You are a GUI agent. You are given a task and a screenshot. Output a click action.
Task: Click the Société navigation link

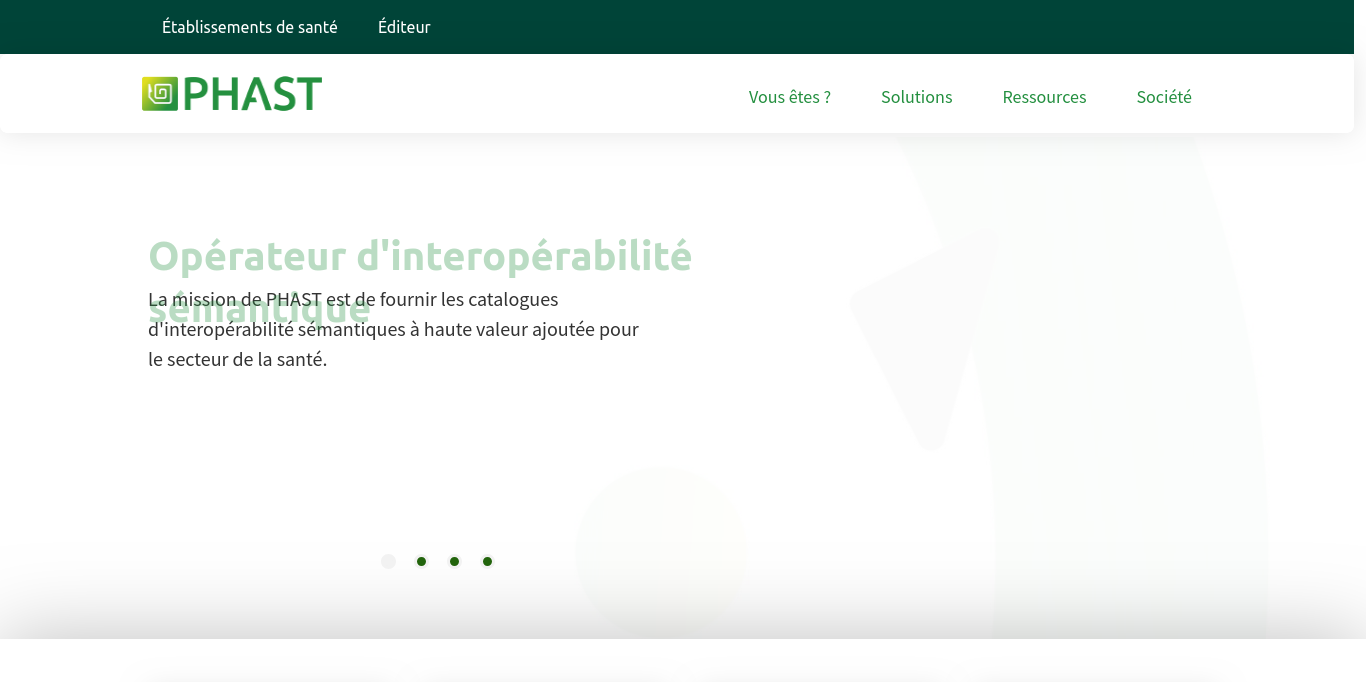1164,96
